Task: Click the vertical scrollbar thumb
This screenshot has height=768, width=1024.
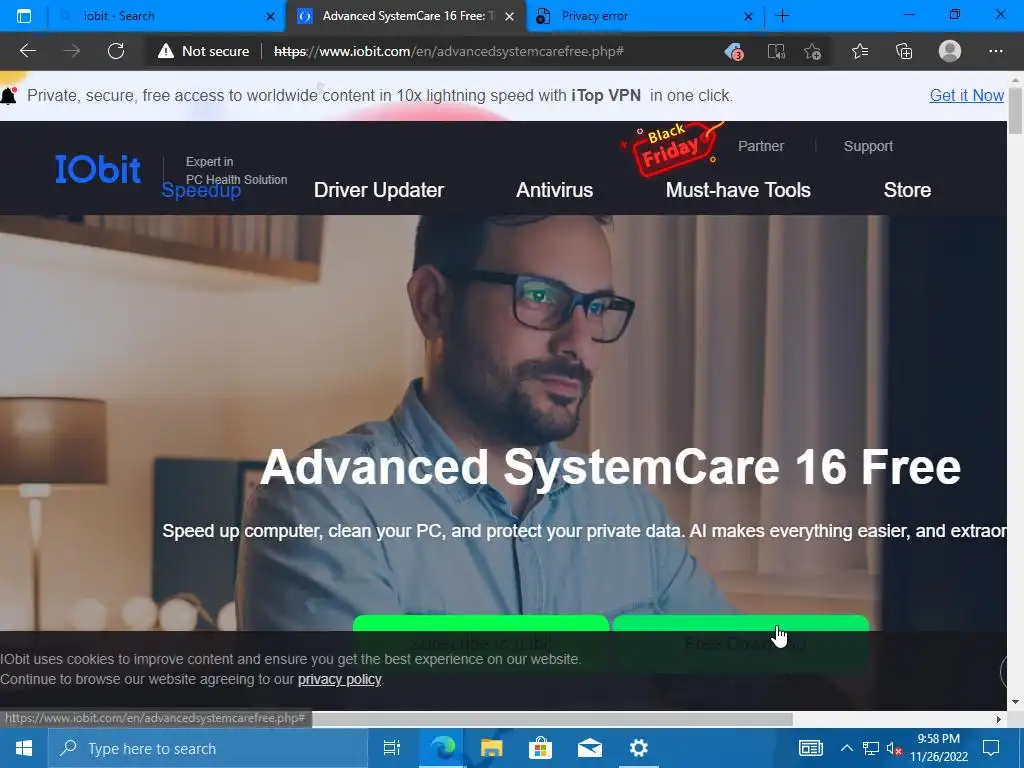Action: [x=1016, y=110]
